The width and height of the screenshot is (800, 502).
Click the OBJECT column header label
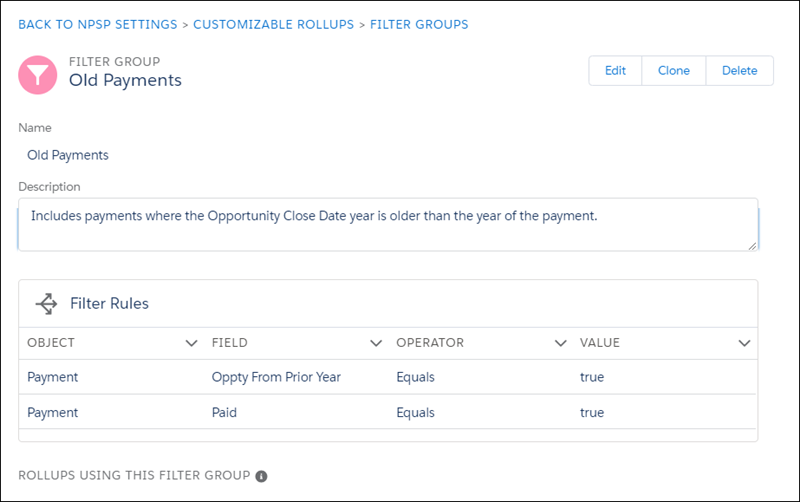[51, 343]
